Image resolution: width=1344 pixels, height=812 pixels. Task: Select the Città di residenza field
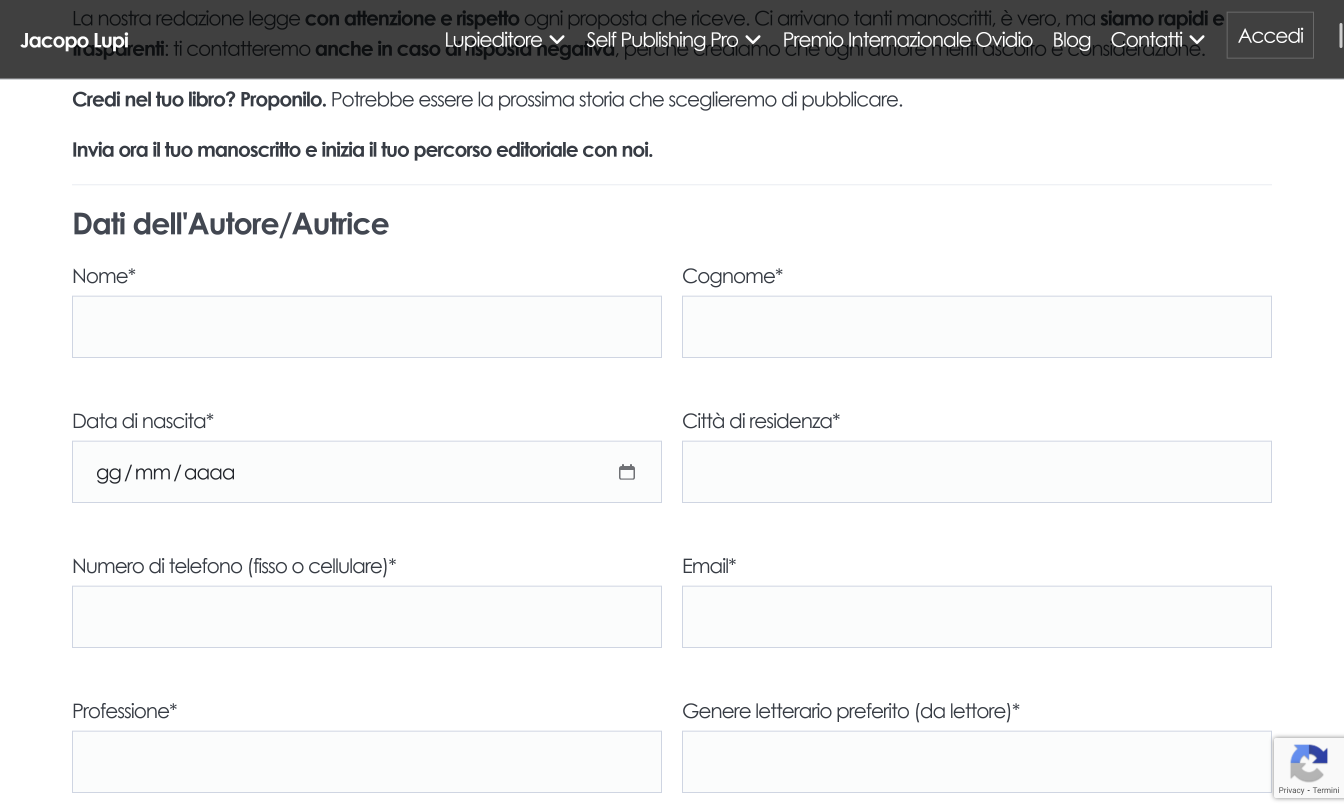(x=976, y=472)
